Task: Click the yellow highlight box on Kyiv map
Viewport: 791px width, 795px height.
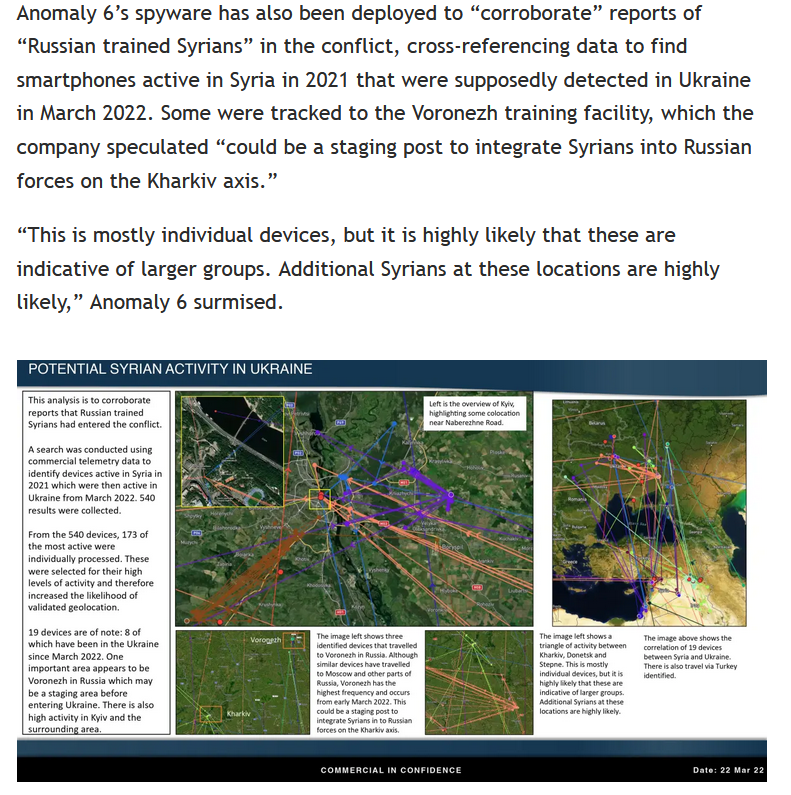Action: pyautogui.click(x=319, y=499)
